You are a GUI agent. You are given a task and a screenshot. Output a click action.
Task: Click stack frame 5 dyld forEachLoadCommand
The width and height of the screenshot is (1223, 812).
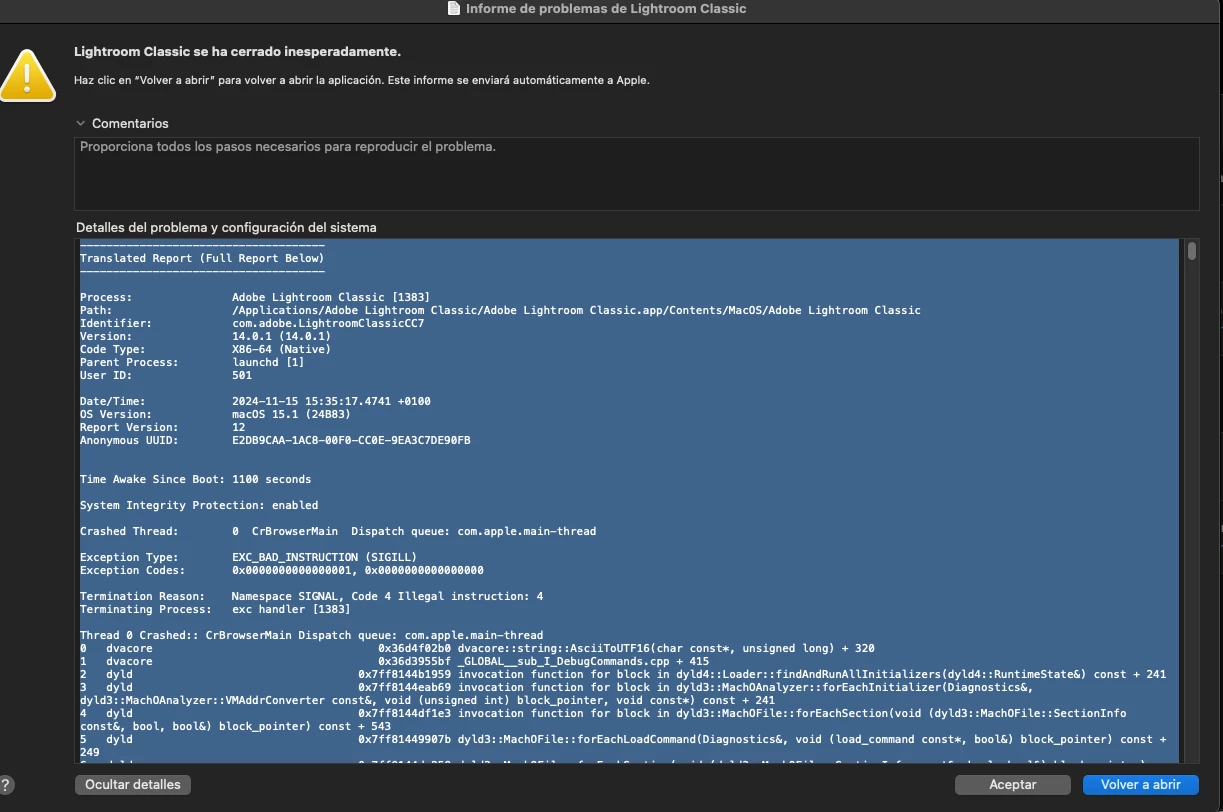click(x=623, y=745)
